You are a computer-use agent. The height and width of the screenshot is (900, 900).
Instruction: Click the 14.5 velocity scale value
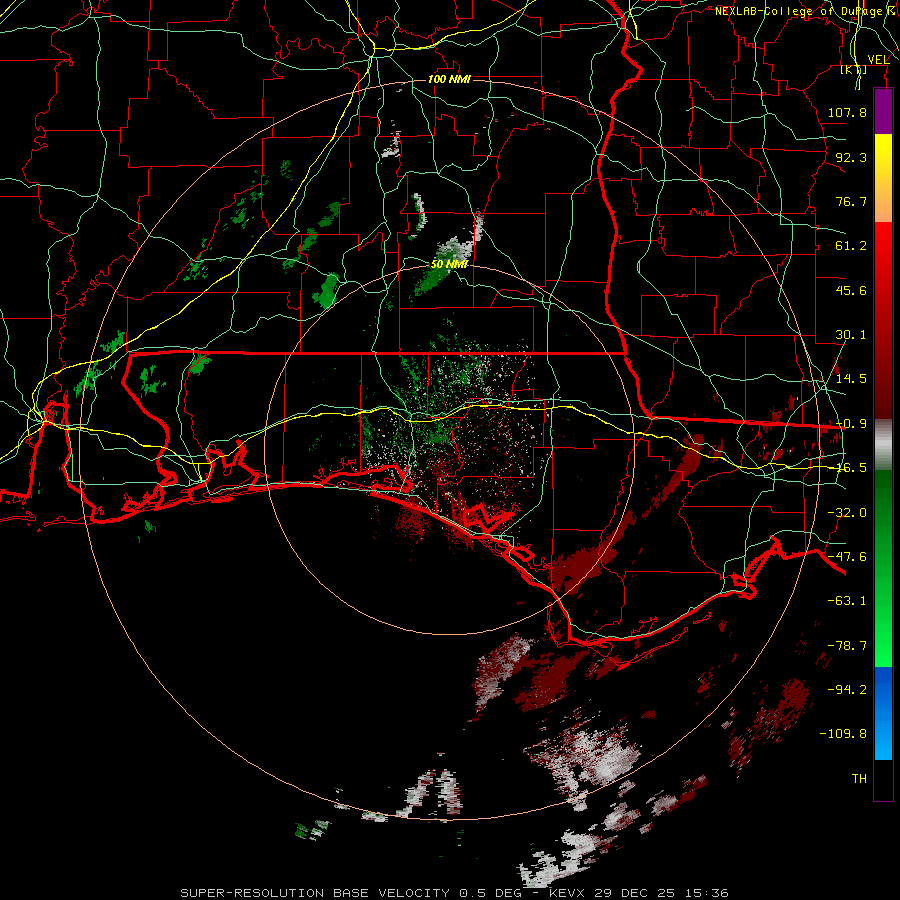click(851, 379)
